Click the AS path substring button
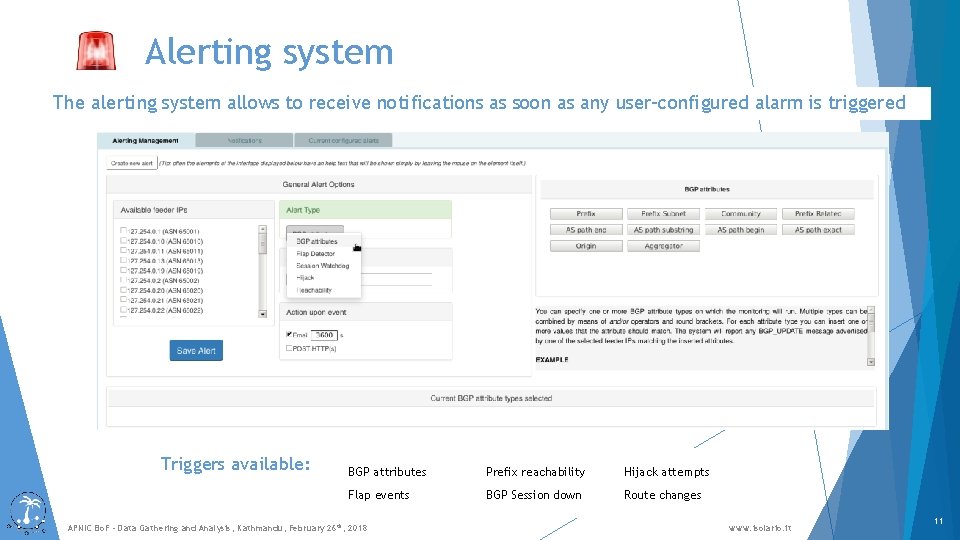Image resolution: width=960 pixels, height=540 pixels. point(663,230)
